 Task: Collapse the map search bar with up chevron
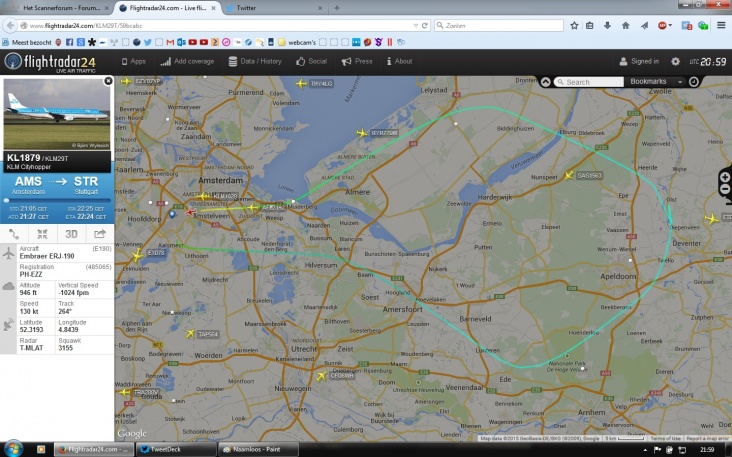545,82
